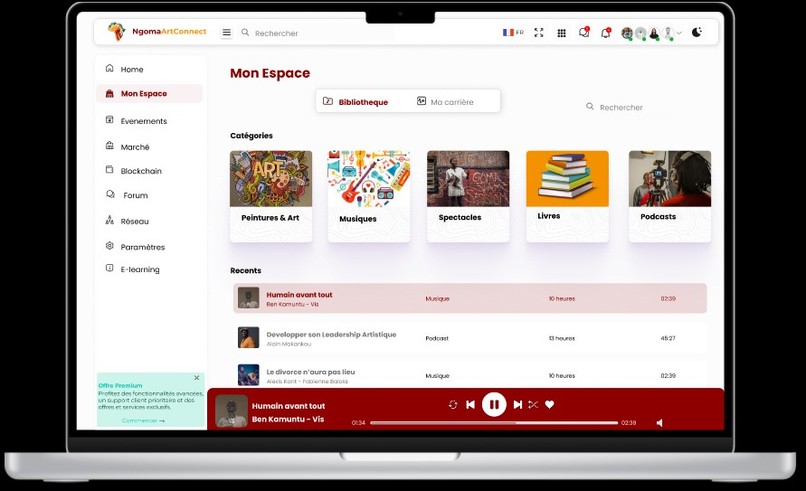
Task: Skip to previous track
Action: [470, 405]
